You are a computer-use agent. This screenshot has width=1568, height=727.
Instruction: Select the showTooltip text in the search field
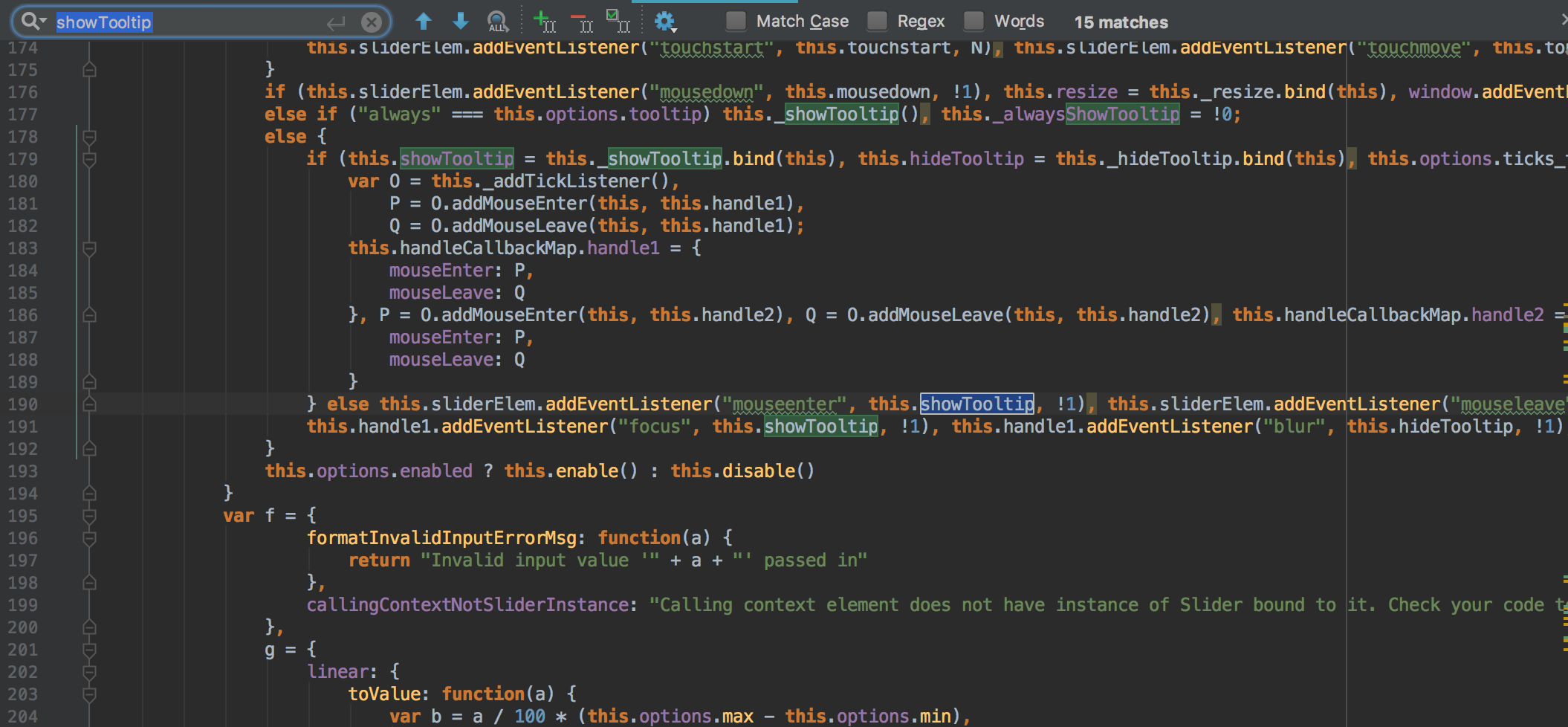tap(104, 22)
